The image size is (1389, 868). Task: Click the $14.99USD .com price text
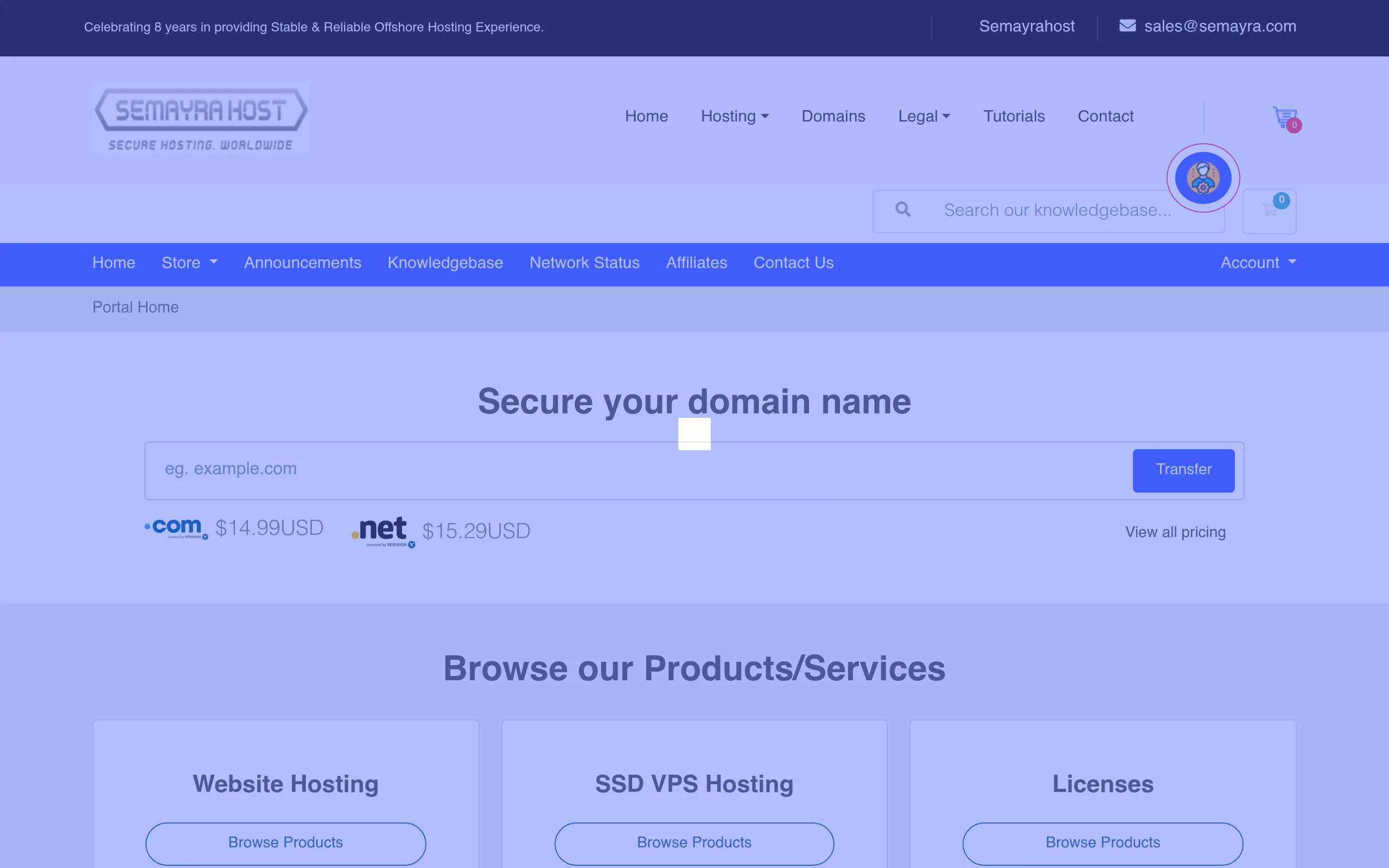(269, 528)
